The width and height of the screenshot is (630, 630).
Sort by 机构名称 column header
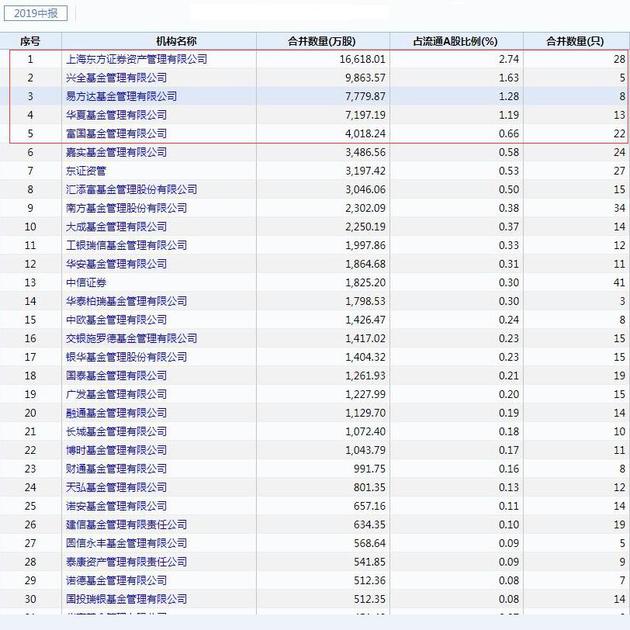pos(176,41)
